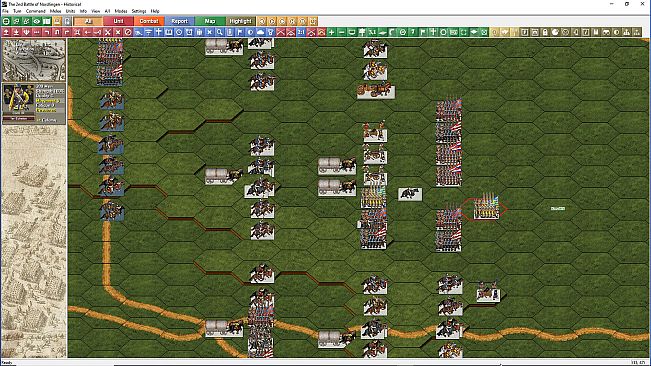Click the red crossed-swords X icon

(x=108, y=32)
